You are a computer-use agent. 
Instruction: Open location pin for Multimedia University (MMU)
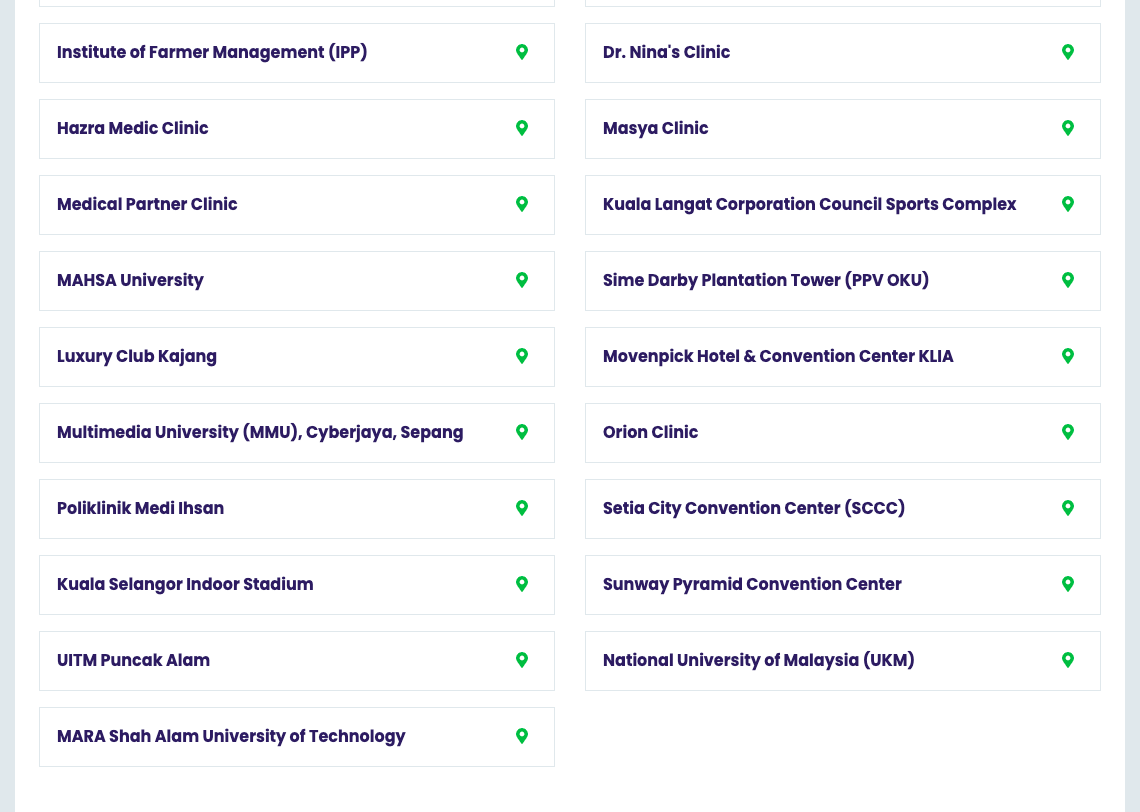pyautogui.click(x=521, y=432)
